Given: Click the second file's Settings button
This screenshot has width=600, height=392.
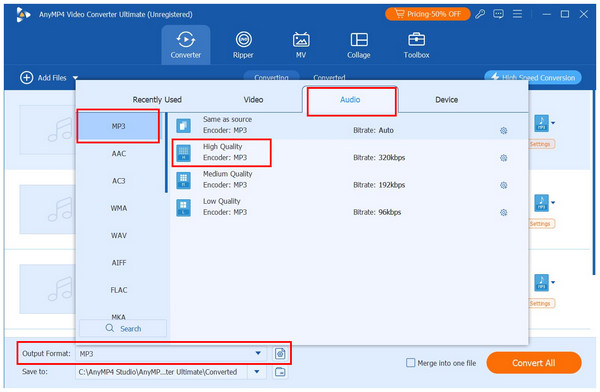Looking at the screenshot, I should tap(541, 224).
